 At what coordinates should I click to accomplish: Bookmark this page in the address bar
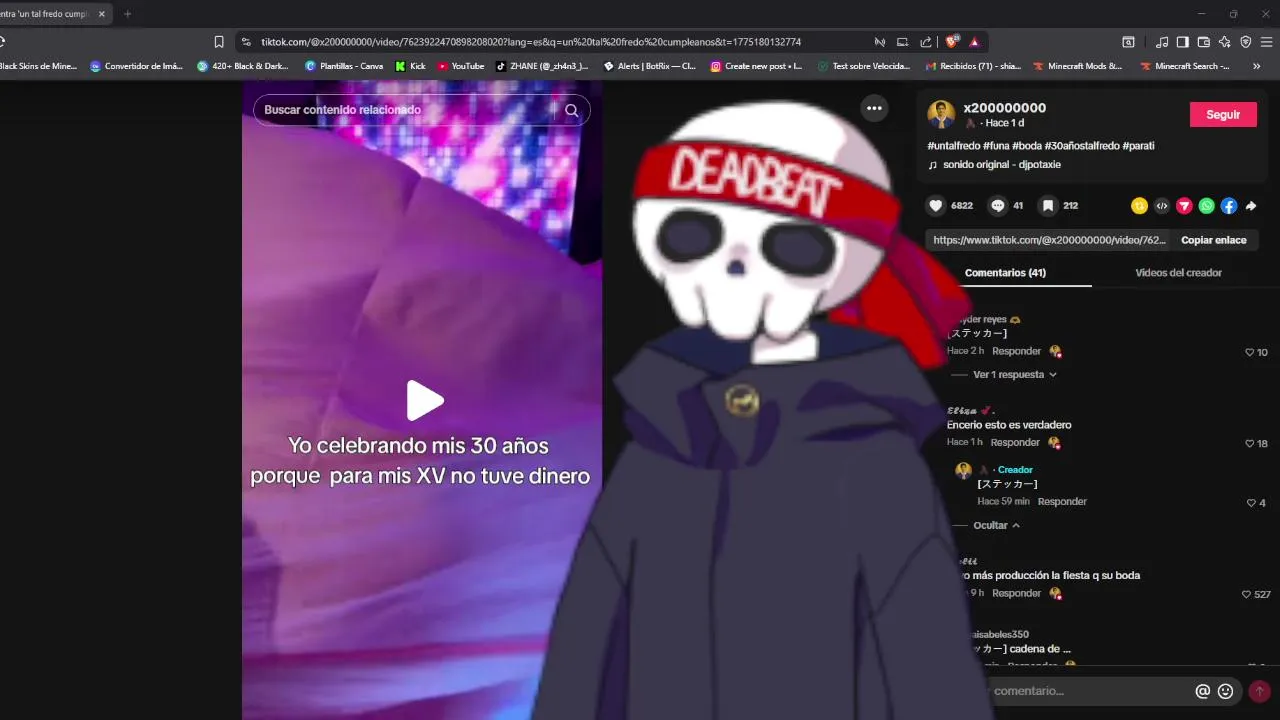click(x=219, y=42)
